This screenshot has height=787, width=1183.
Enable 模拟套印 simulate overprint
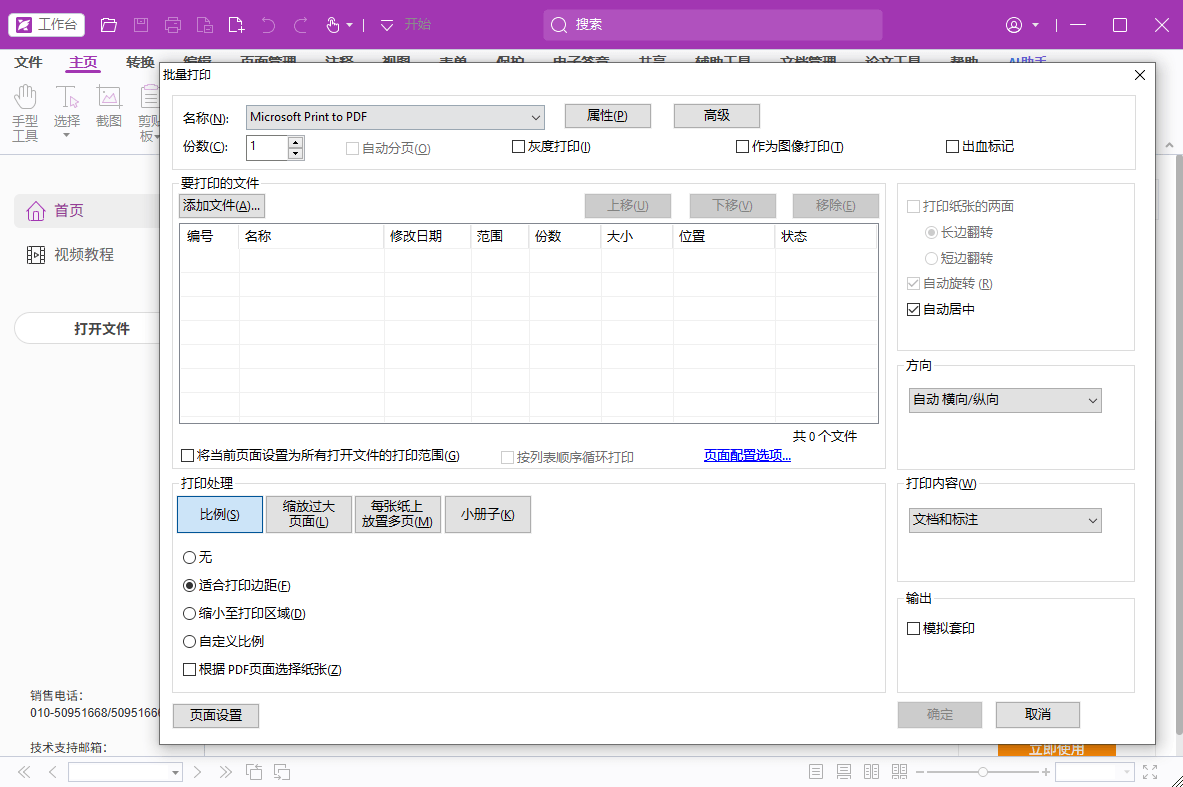[x=913, y=629]
